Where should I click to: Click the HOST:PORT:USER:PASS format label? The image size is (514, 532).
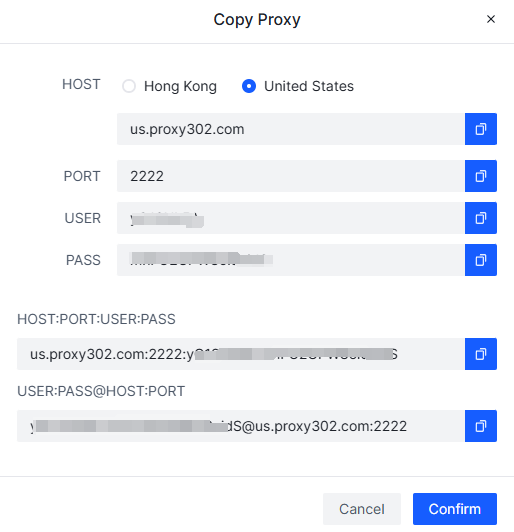click(96, 319)
